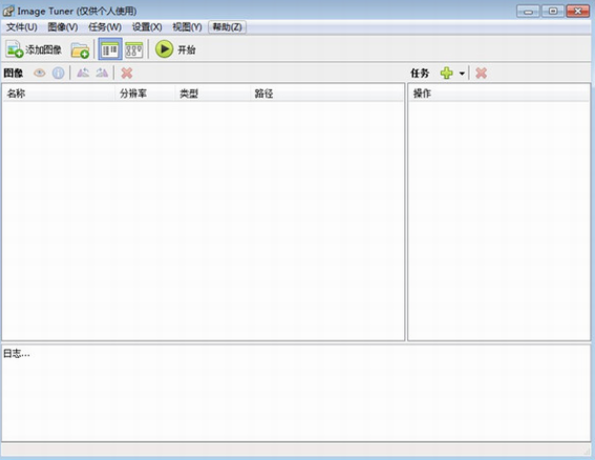The width and height of the screenshot is (595, 460).
Task: Click the 添加图像 (add image) button
Action: [33, 49]
